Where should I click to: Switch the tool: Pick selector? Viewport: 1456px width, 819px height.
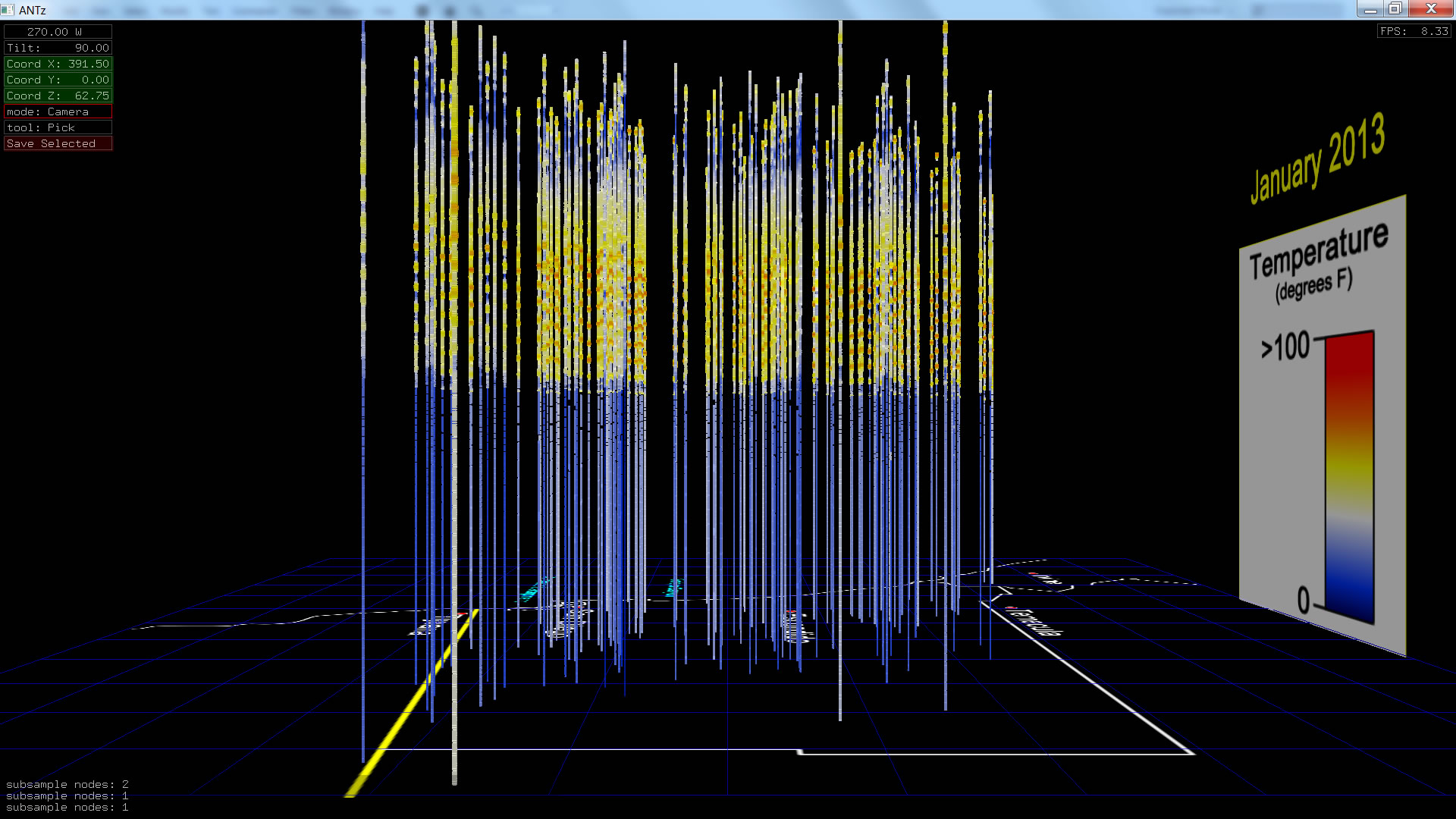[58, 127]
